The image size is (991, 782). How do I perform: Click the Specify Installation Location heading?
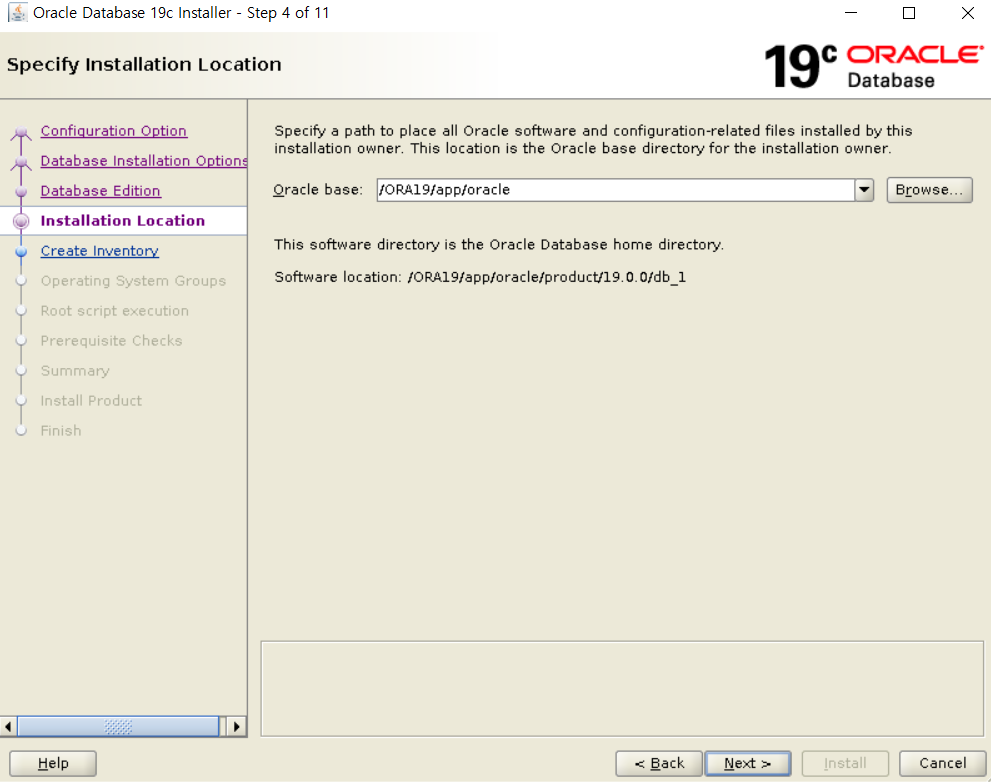click(x=144, y=64)
